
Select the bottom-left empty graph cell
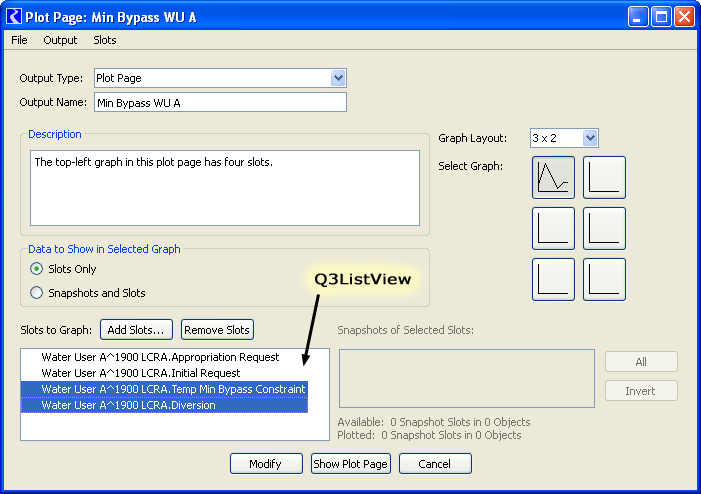click(x=553, y=279)
